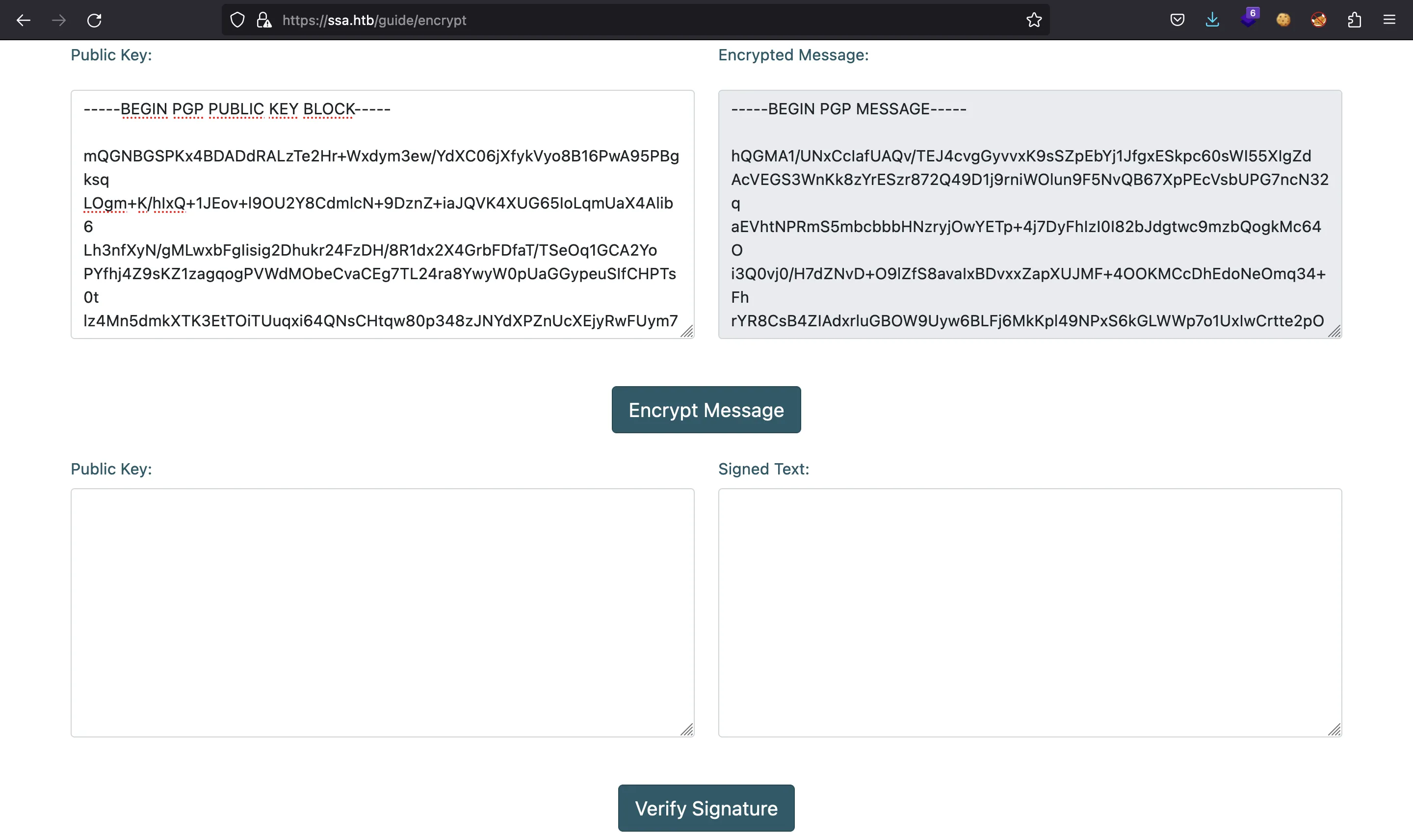Click '-----BEGIN PGP MESSAGE-----' line
This screenshot has width=1413, height=840.
pyautogui.click(x=849, y=108)
